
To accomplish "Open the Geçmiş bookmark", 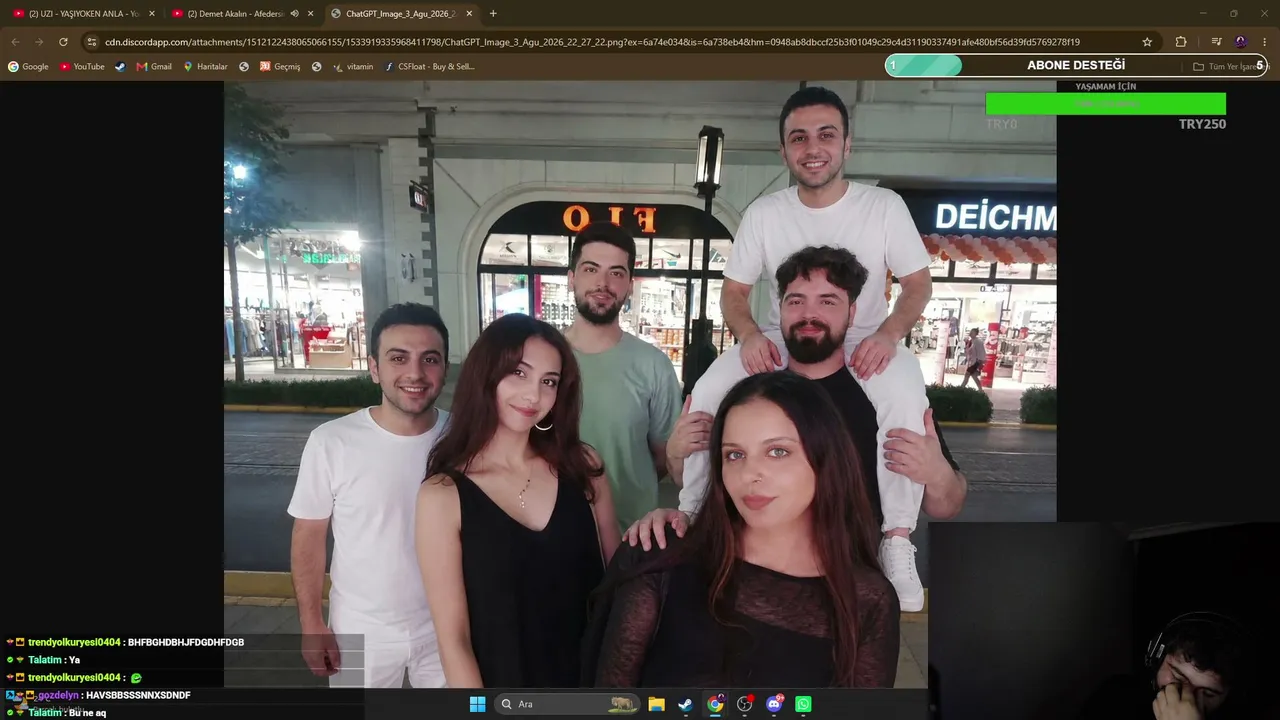I will click(280, 67).
